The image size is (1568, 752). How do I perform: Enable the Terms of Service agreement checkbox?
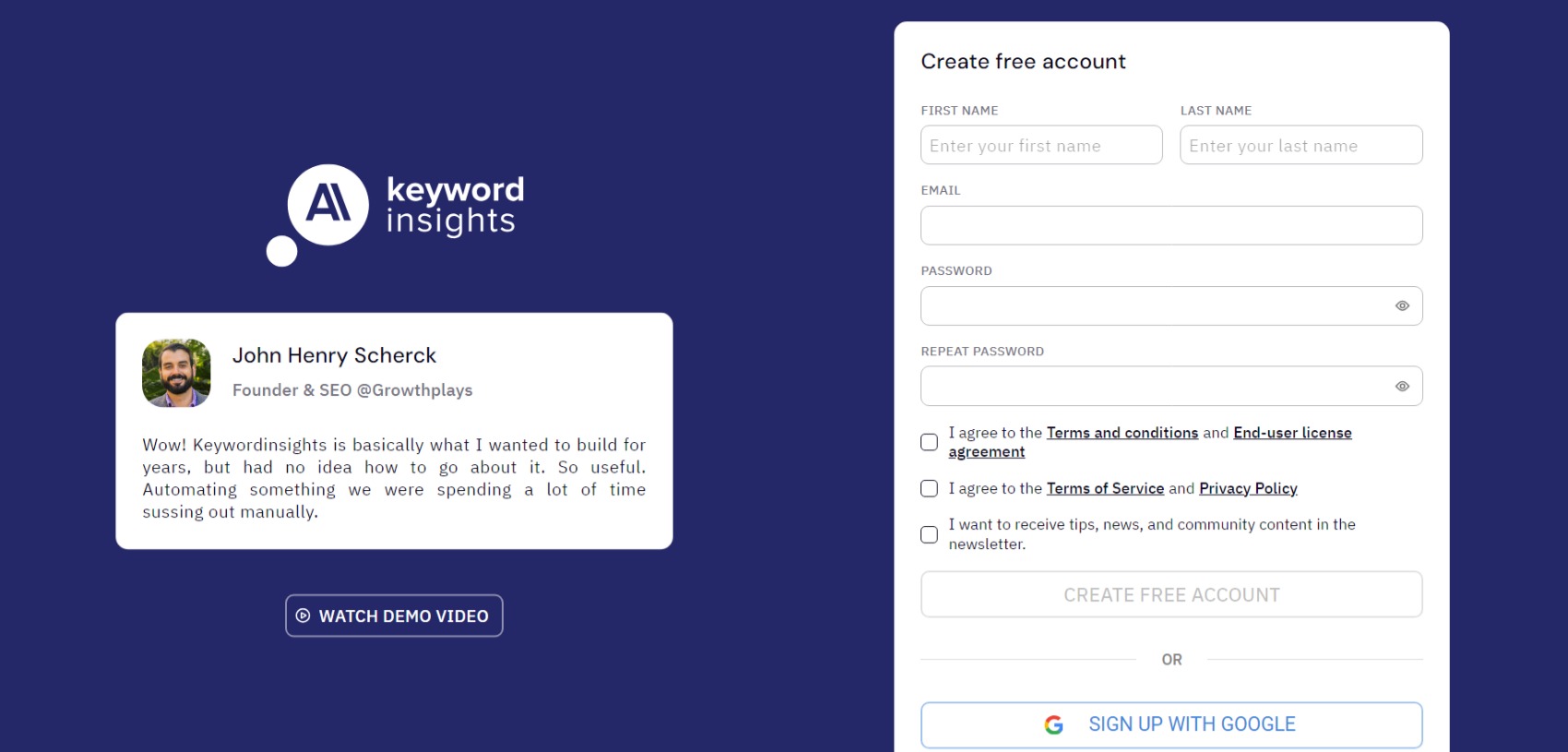click(x=929, y=488)
